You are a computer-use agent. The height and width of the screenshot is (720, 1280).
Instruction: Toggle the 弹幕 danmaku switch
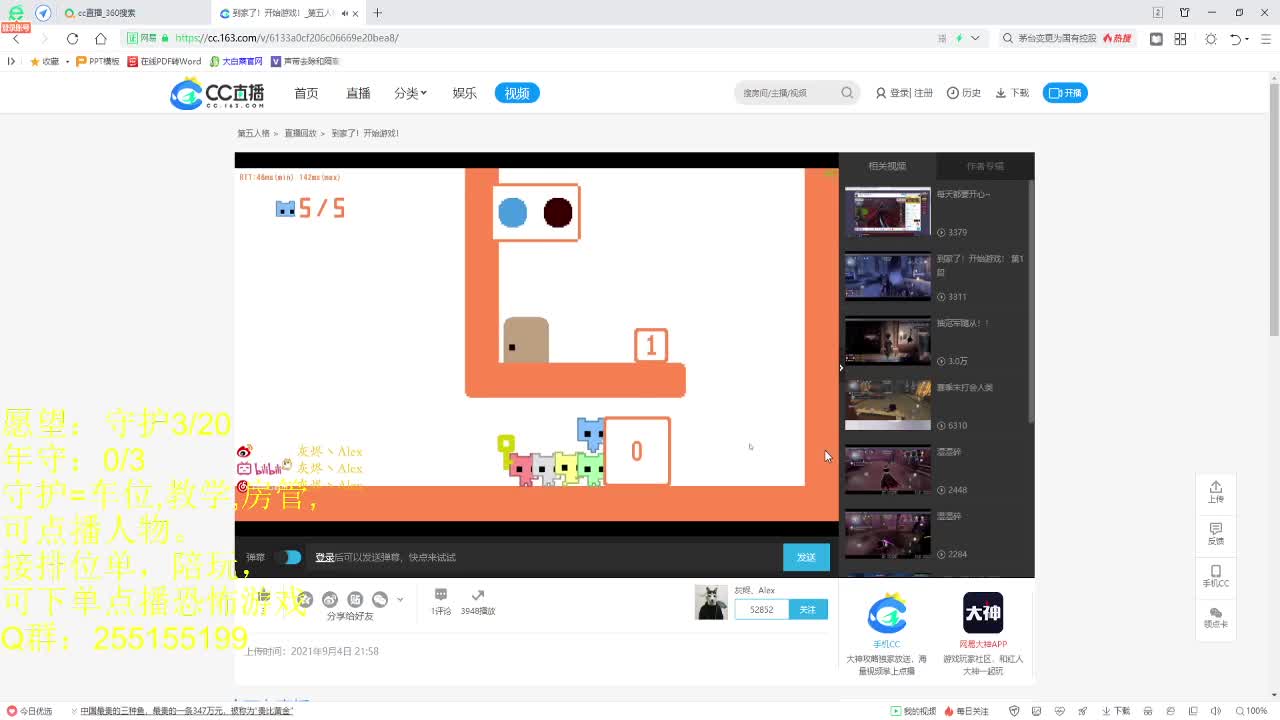pyautogui.click(x=288, y=557)
